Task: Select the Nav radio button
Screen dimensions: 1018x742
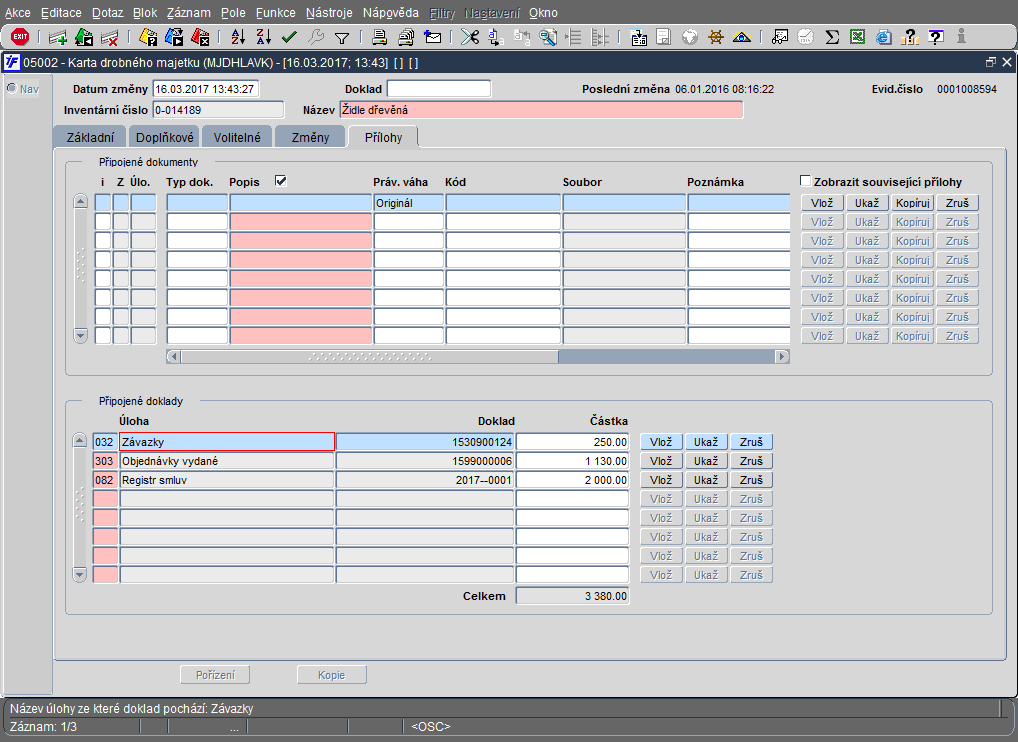Action: pyautogui.click(x=12, y=89)
